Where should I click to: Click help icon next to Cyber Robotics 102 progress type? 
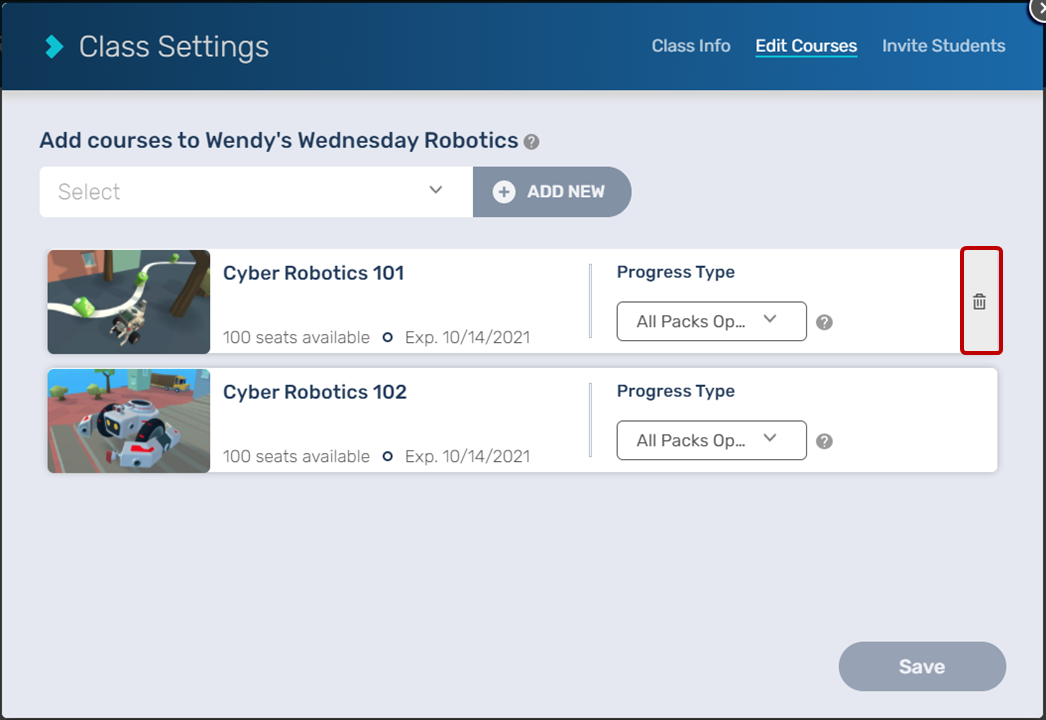[824, 441]
